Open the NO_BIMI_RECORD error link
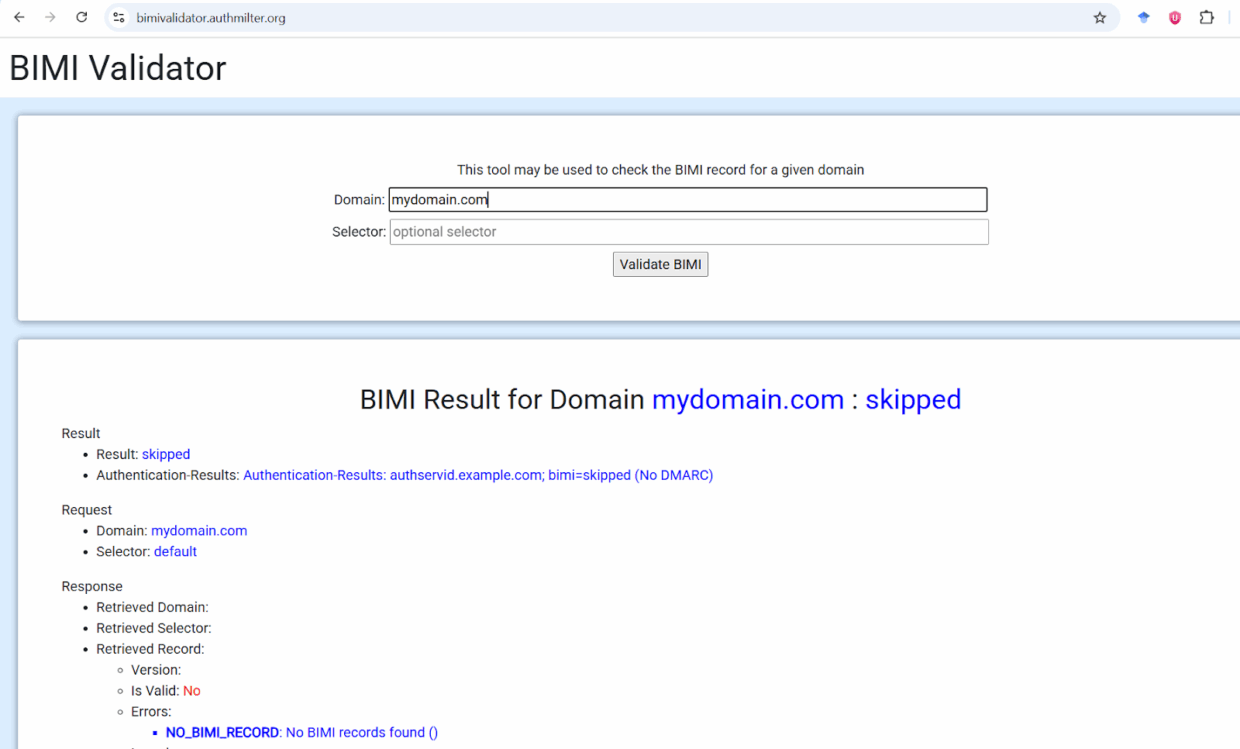 pyautogui.click(x=222, y=732)
